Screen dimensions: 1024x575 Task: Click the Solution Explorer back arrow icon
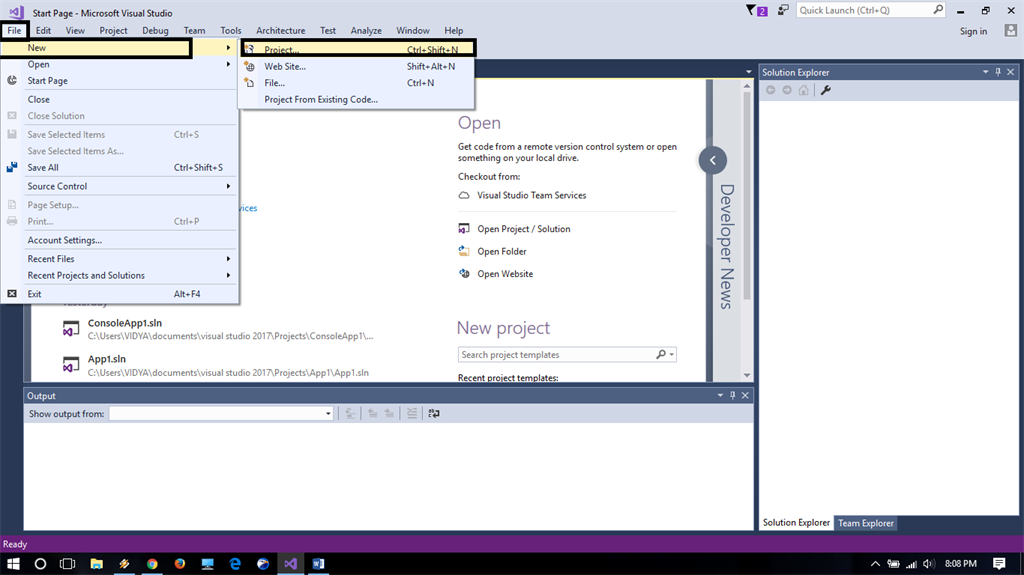[771, 90]
